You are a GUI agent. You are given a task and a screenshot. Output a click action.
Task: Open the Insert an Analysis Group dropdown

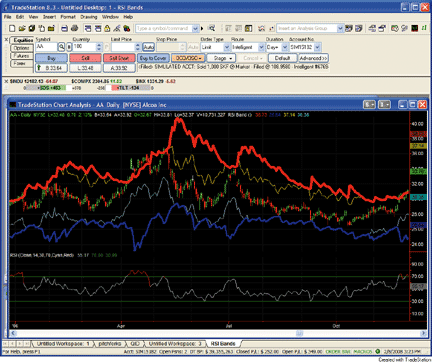340,29
